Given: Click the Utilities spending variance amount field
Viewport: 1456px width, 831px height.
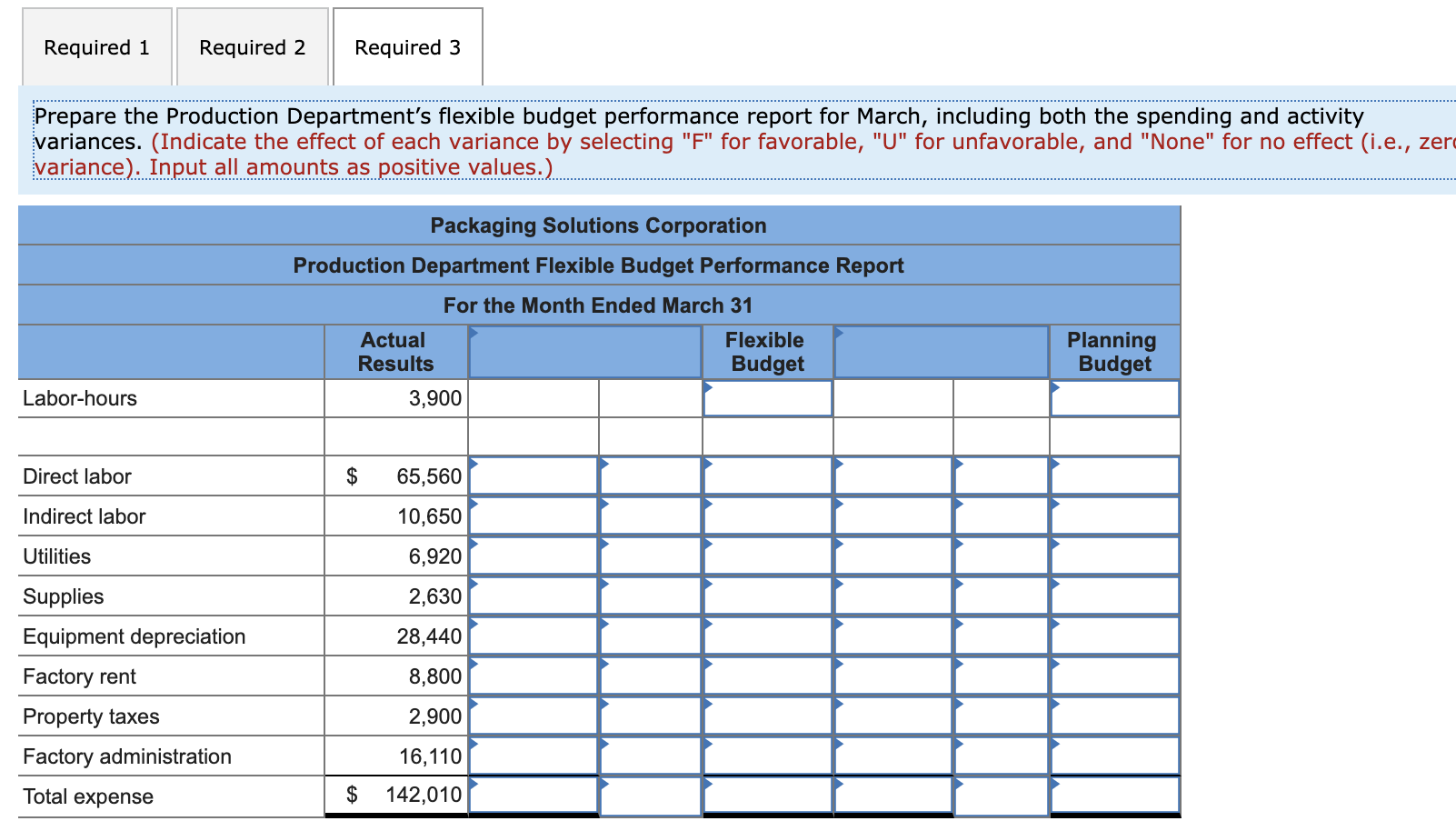Looking at the screenshot, I should click(x=534, y=556).
